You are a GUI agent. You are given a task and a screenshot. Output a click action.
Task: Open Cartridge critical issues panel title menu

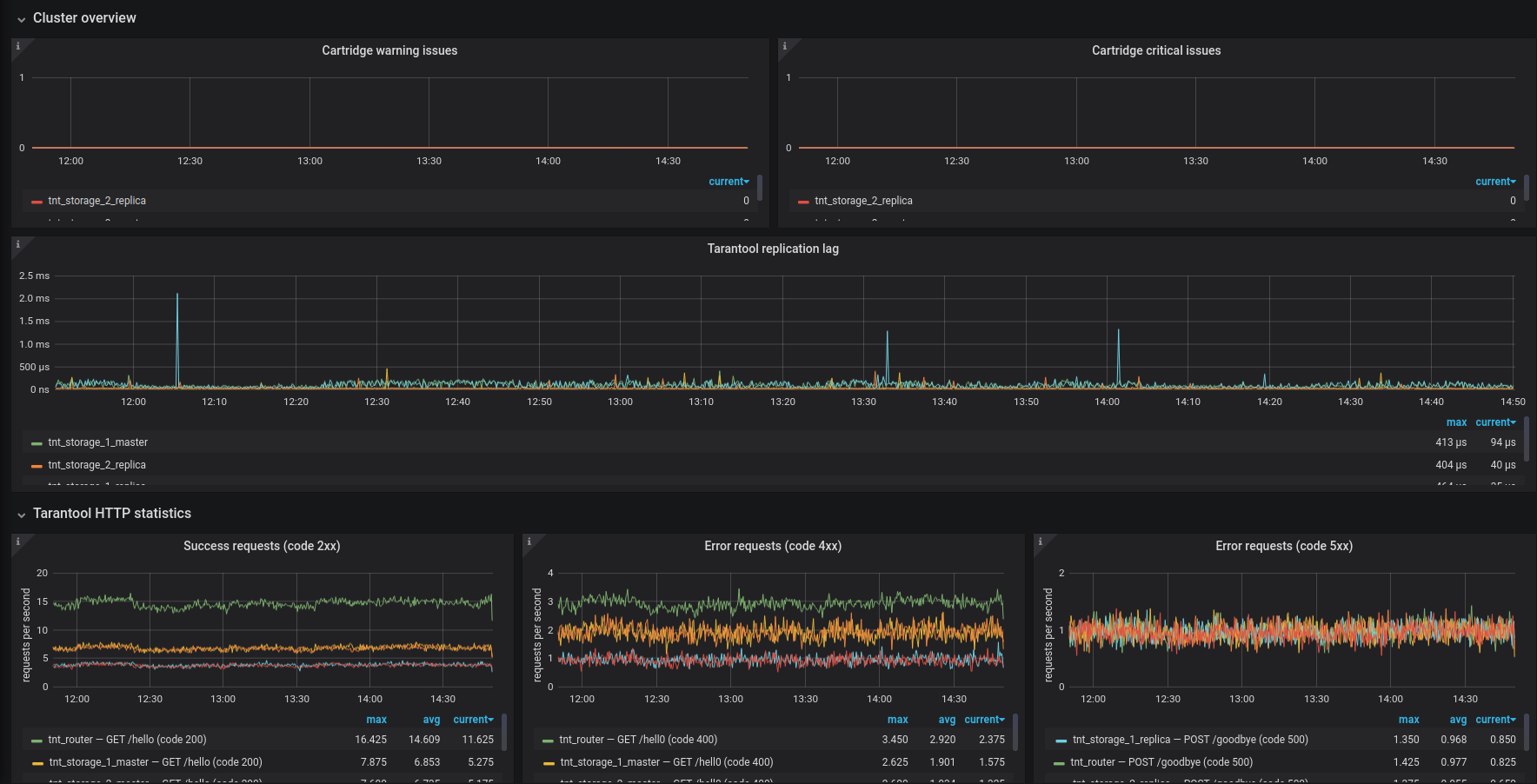pos(1156,50)
